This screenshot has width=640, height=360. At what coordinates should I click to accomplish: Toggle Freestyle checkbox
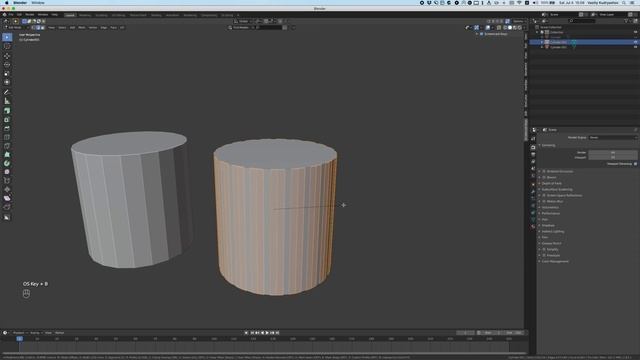click(x=544, y=256)
